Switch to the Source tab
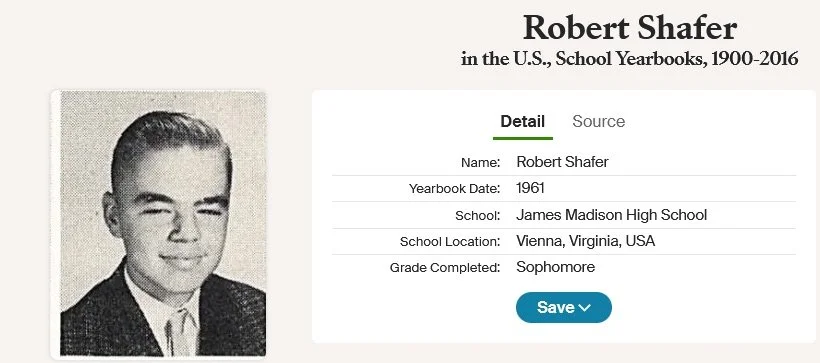This screenshot has width=820, height=363. (x=598, y=121)
